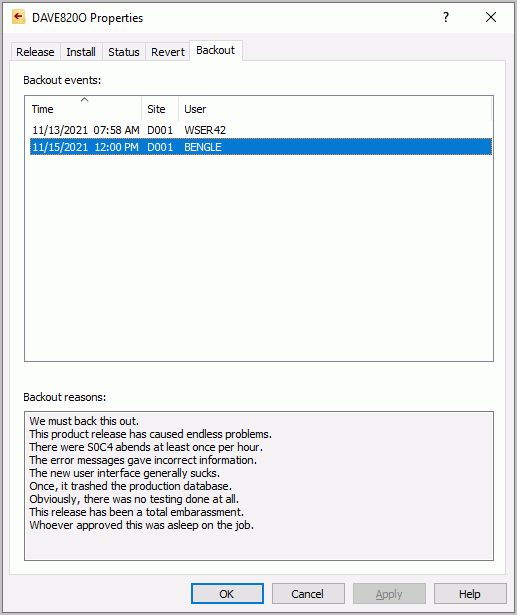Click the sort arrow above Time
517x615 pixels.
click(84, 100)
